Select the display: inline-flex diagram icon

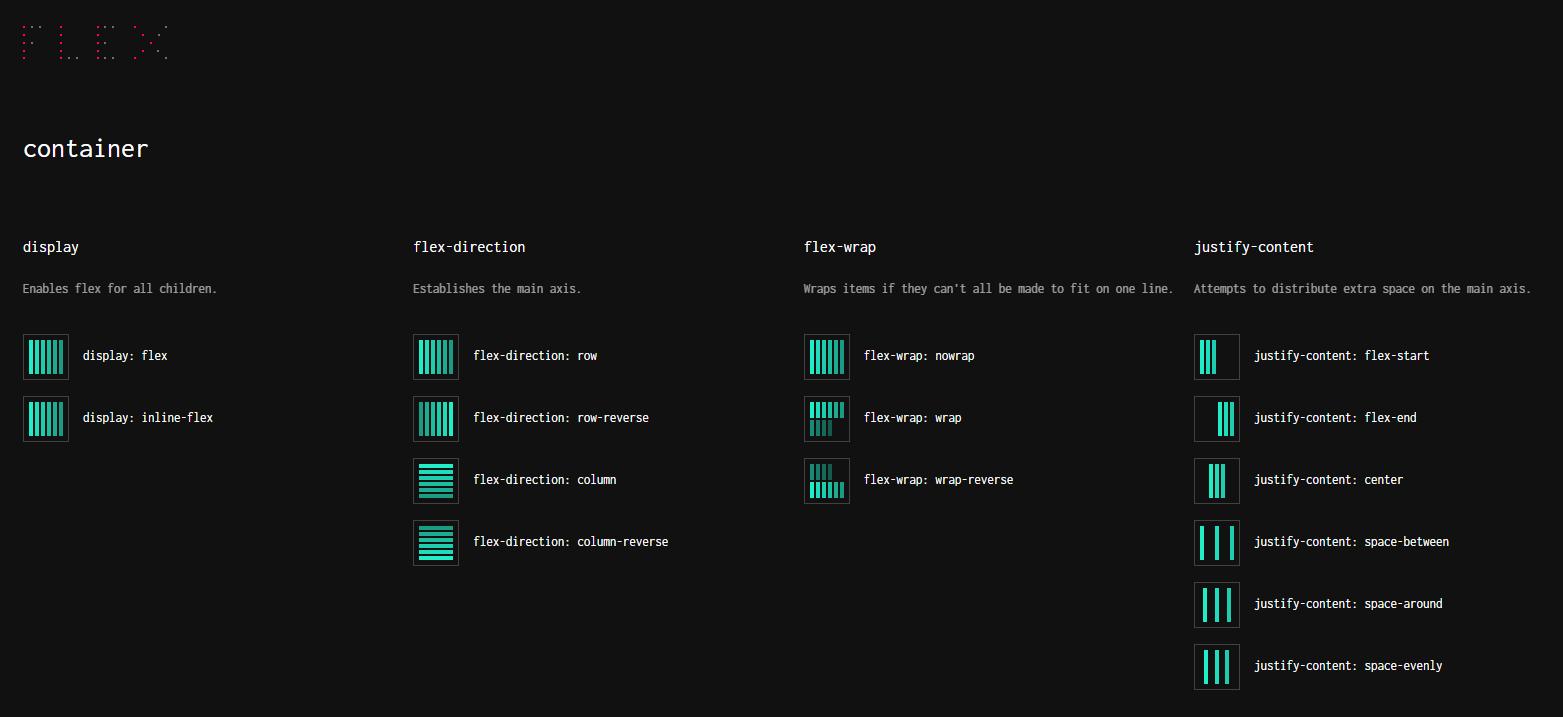[45, 418]
